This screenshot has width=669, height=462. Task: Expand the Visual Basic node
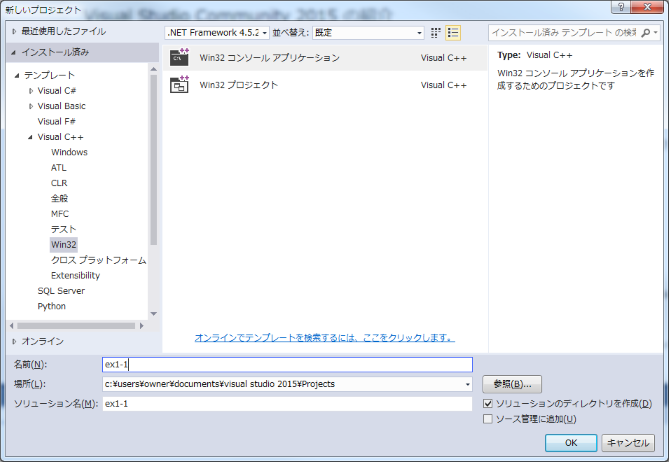(x=31, y=106)
